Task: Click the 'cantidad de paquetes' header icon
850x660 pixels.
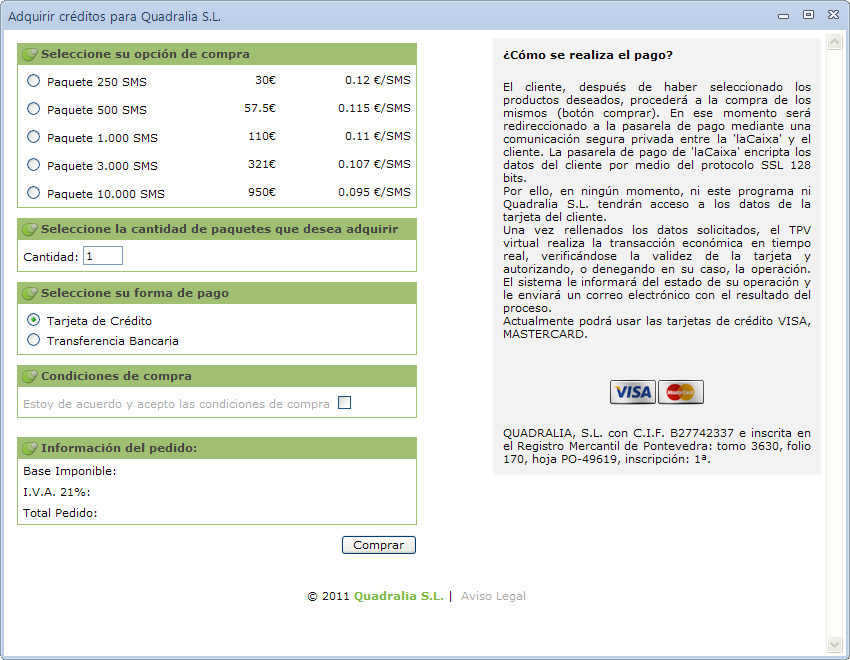Action: tap(30, 230)
